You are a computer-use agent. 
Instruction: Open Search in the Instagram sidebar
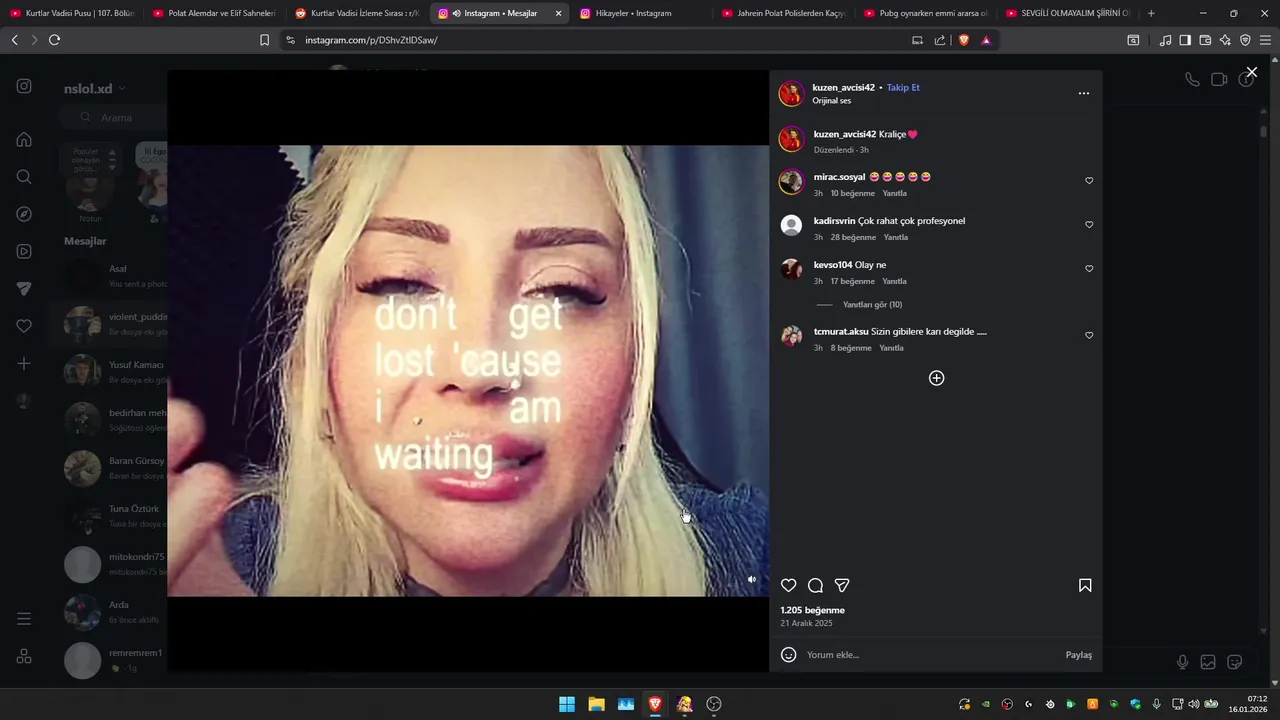pos(24,176)
